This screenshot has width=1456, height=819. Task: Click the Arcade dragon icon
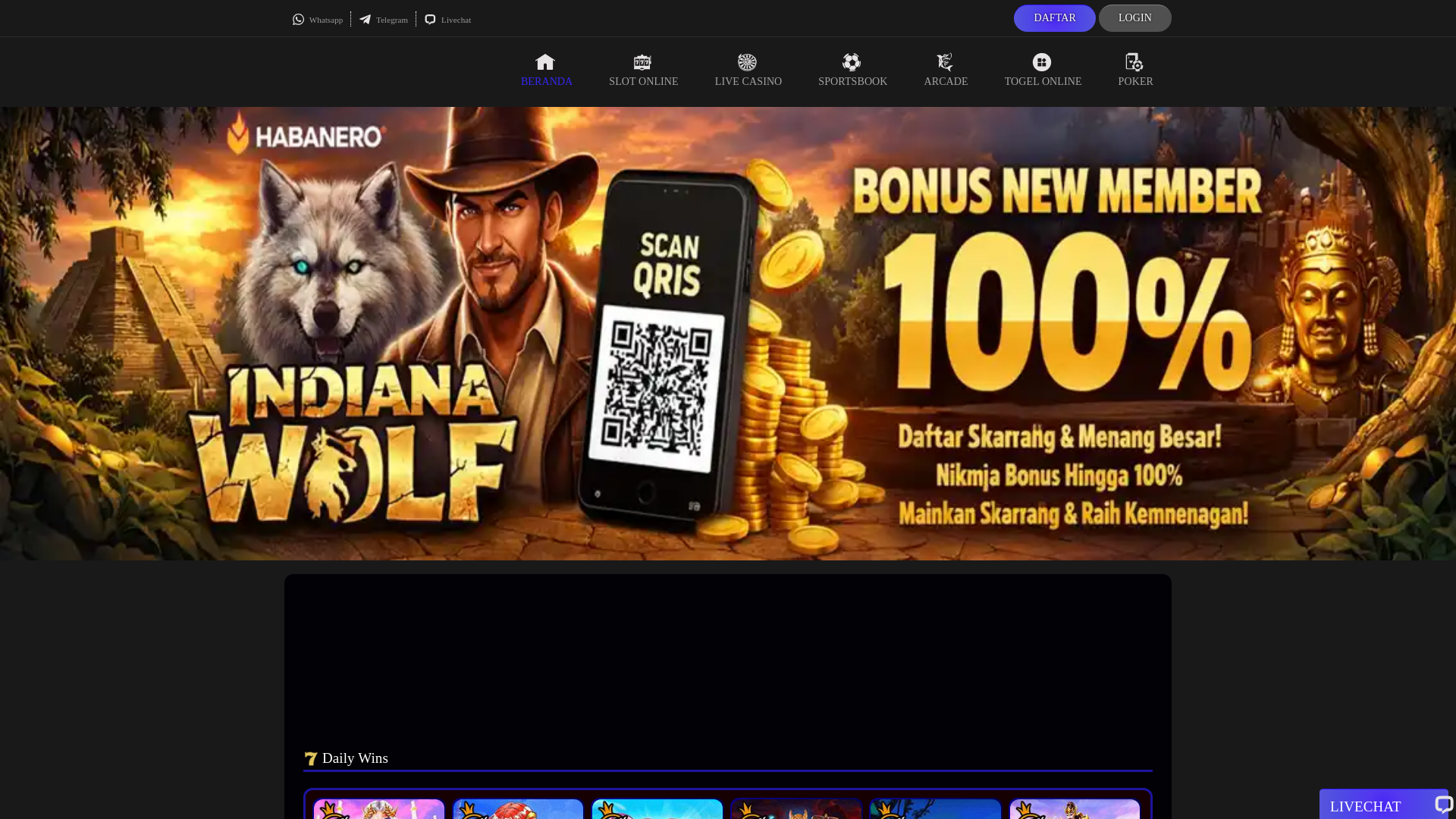pos(945,62)
